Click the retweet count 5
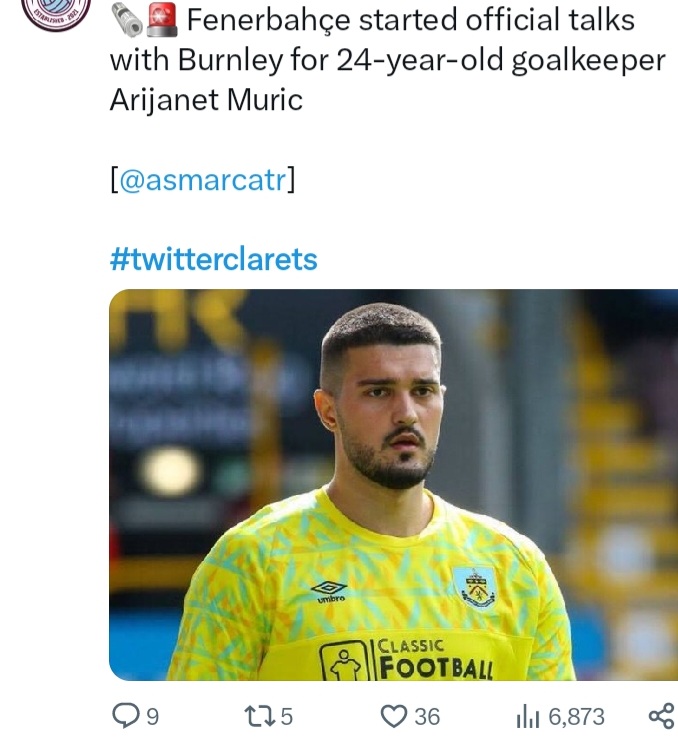This screenshot has width=678, height=750. pos(286,716)
